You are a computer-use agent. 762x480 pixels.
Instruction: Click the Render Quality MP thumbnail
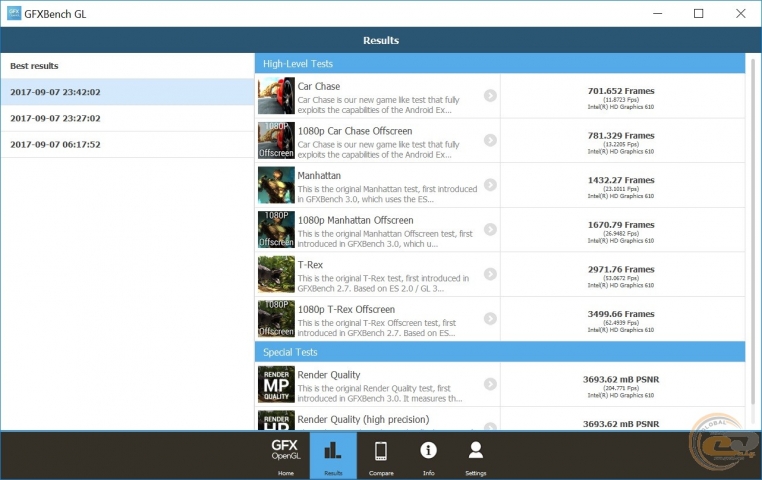(276, 384)
